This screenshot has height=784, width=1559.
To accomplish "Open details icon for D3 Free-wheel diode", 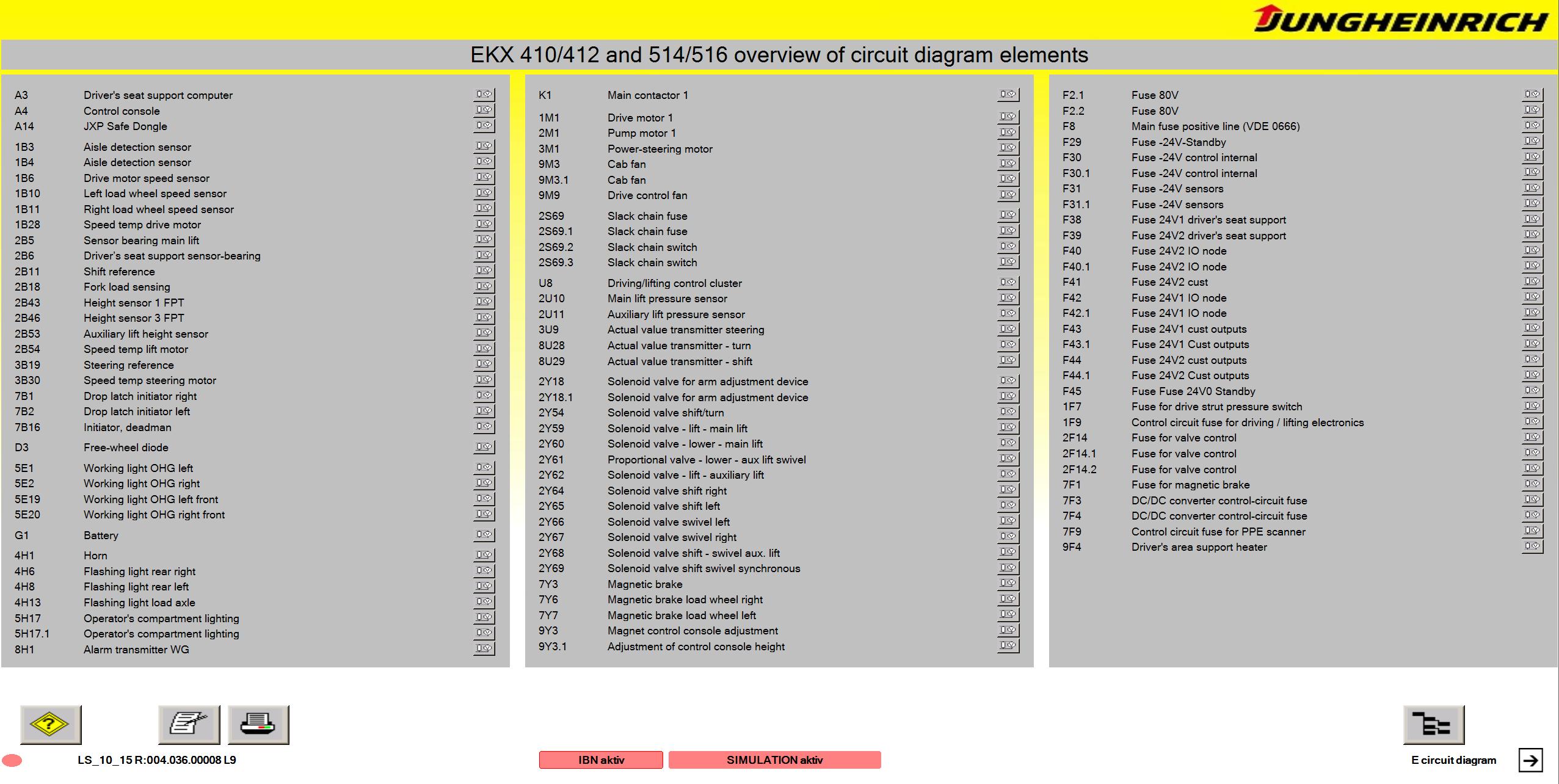I will (484, 447).
